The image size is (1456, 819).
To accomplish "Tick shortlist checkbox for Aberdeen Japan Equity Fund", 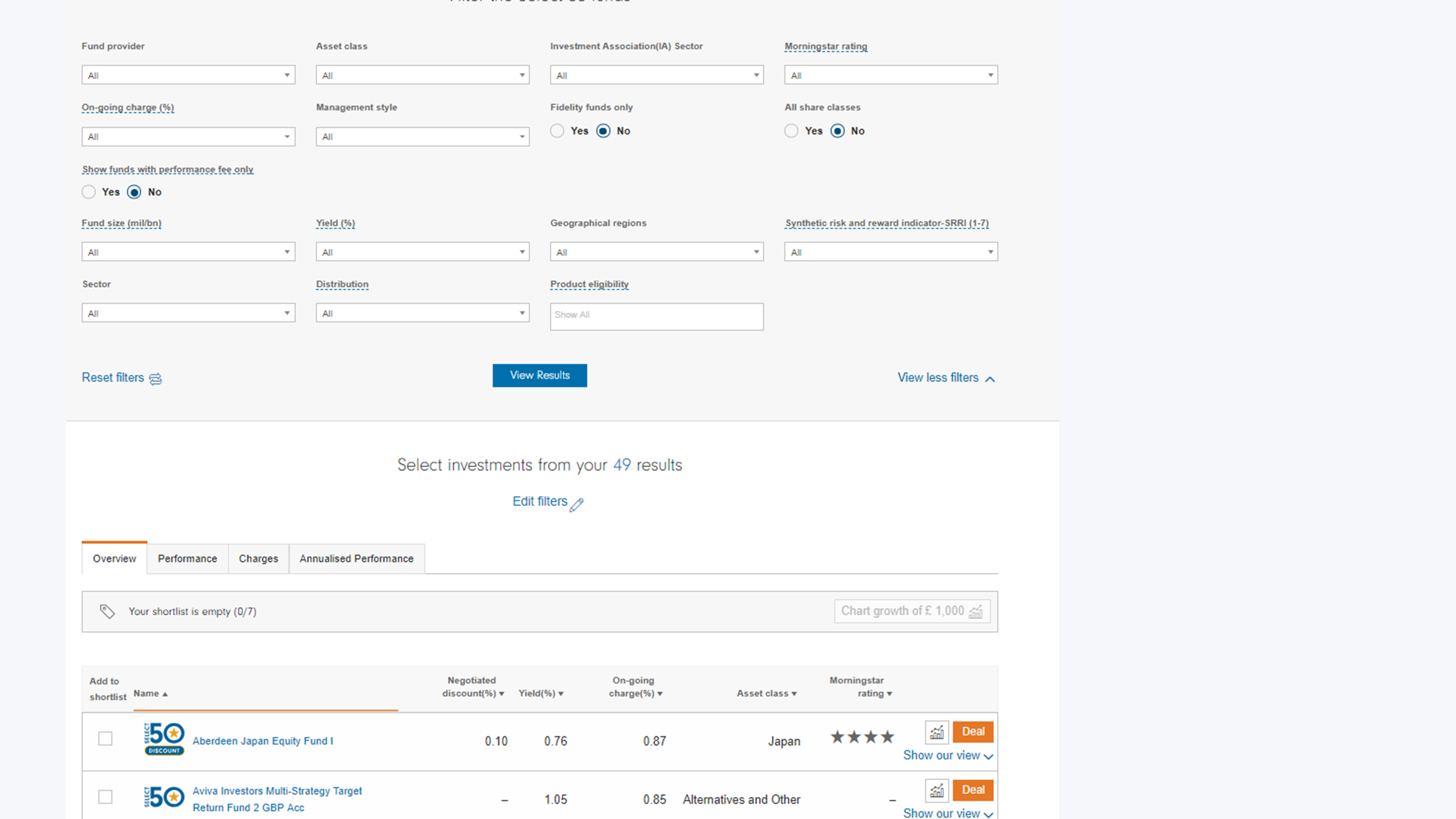I will tap(105, 739).
